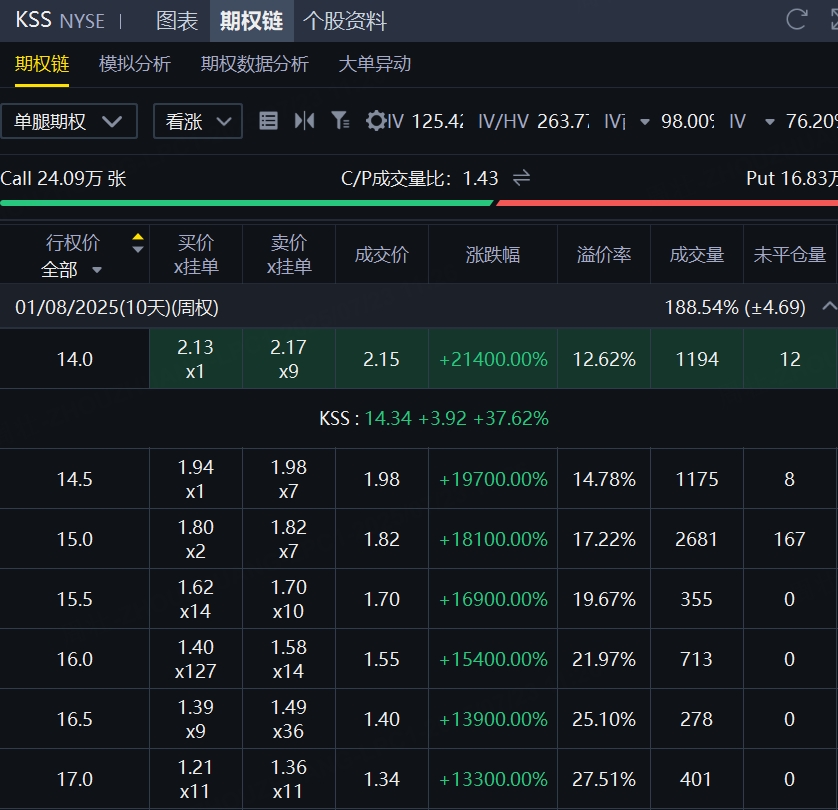Open the 期权数据分析 sub-tab
Viewport: 838px width, 810px height.
click(x=254, y=64)
